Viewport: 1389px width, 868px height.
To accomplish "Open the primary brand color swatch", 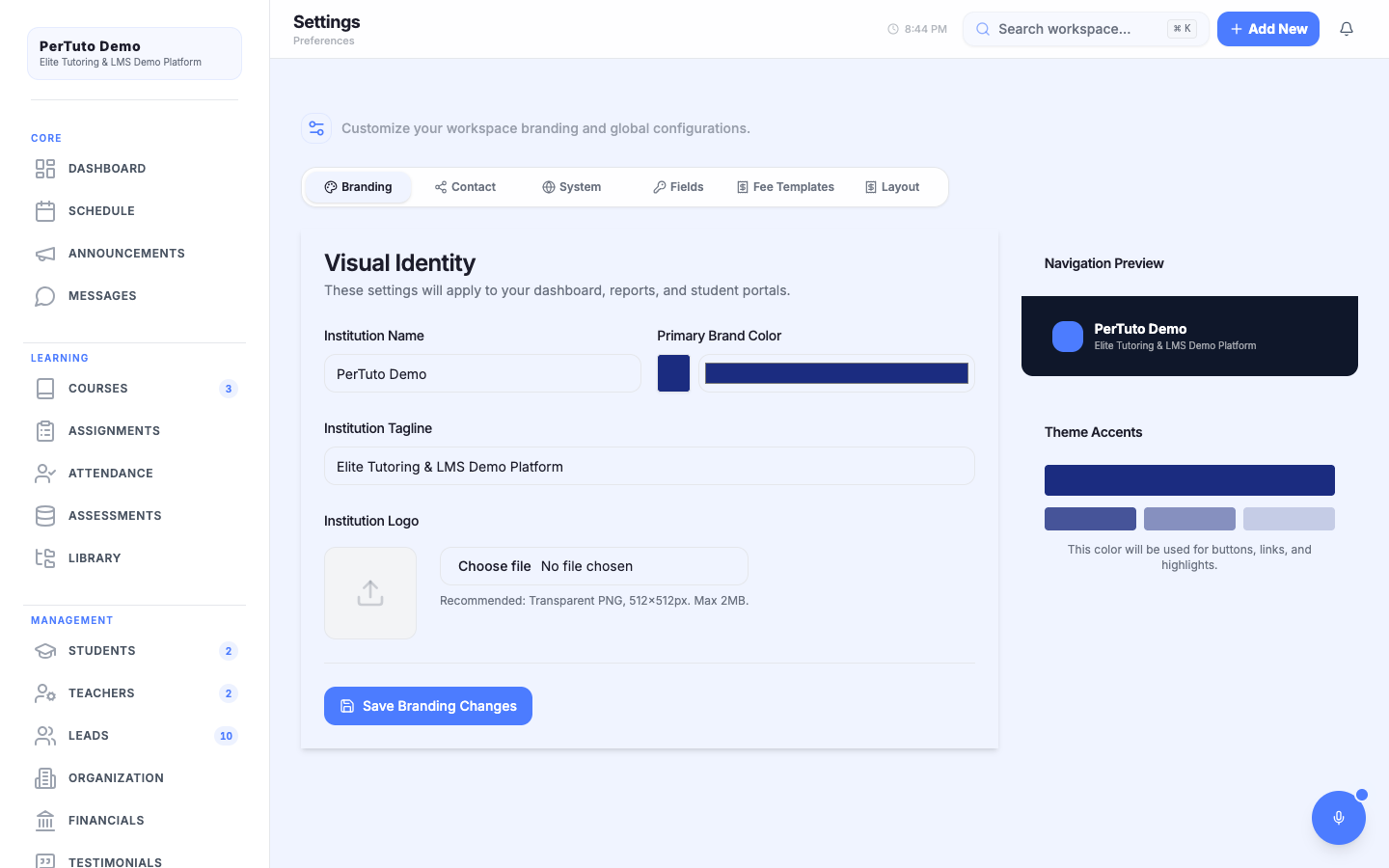I will tap(673, 373).
